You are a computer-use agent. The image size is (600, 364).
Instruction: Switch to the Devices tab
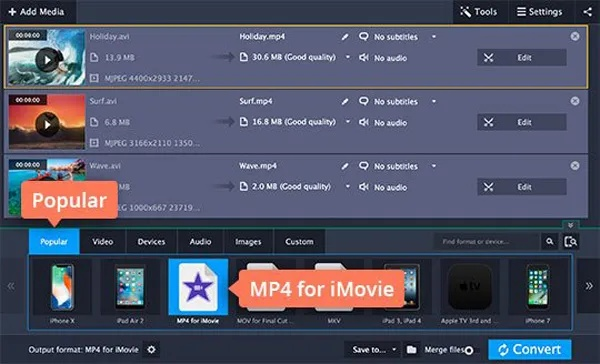point(152,242)
